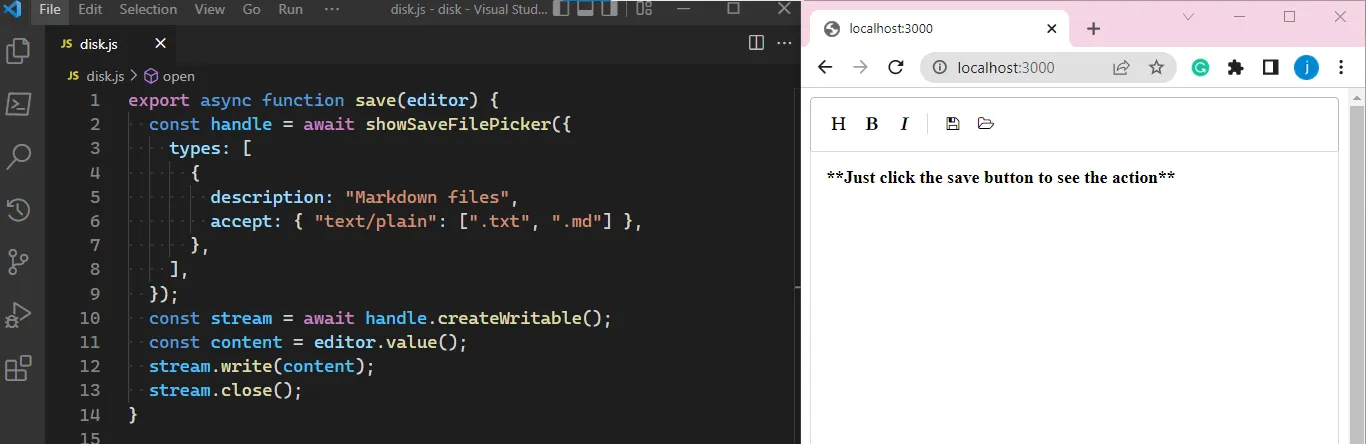1366x444 pixels.
Task: Click the browser page vertical scrollbar
Action: 1357,266
